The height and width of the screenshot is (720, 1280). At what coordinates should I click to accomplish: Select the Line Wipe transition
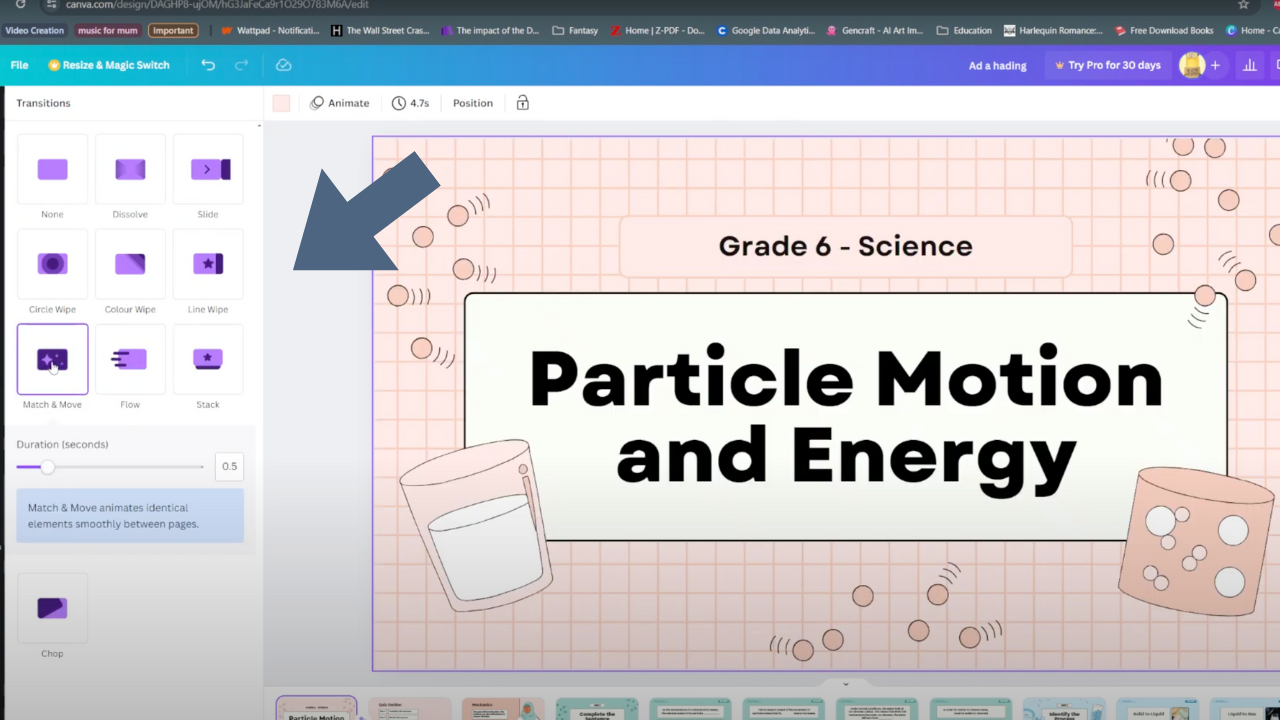click(208, 264)
